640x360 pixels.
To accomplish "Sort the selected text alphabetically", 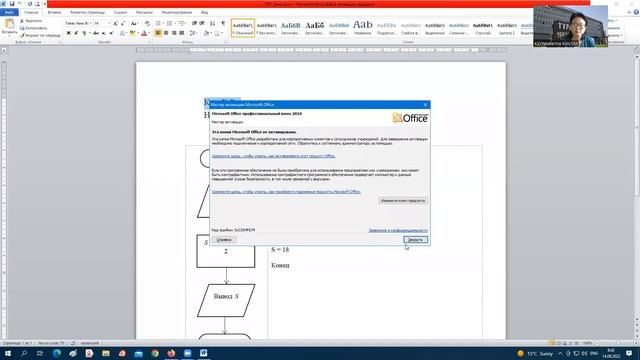I will [213, 24].
